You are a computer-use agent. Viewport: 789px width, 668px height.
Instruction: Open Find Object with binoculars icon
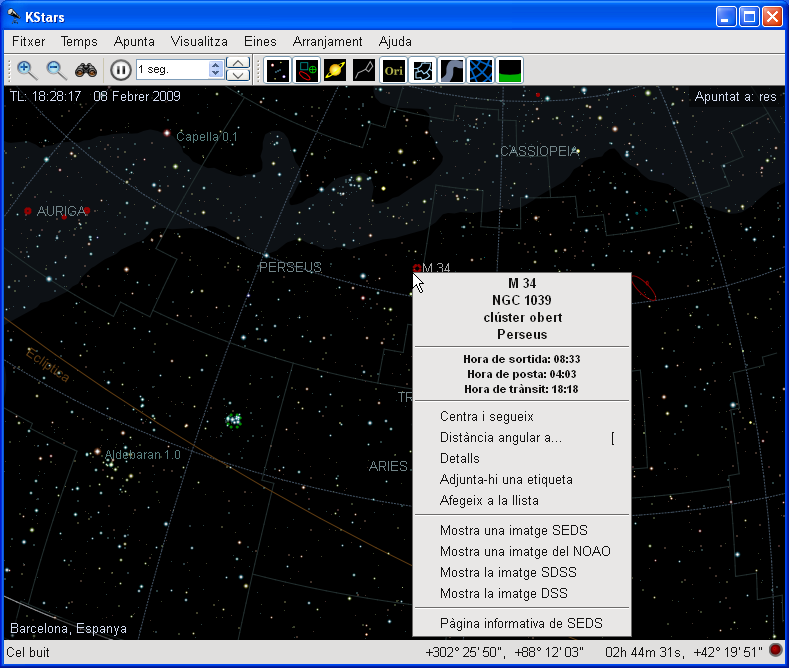click(86, 70)
